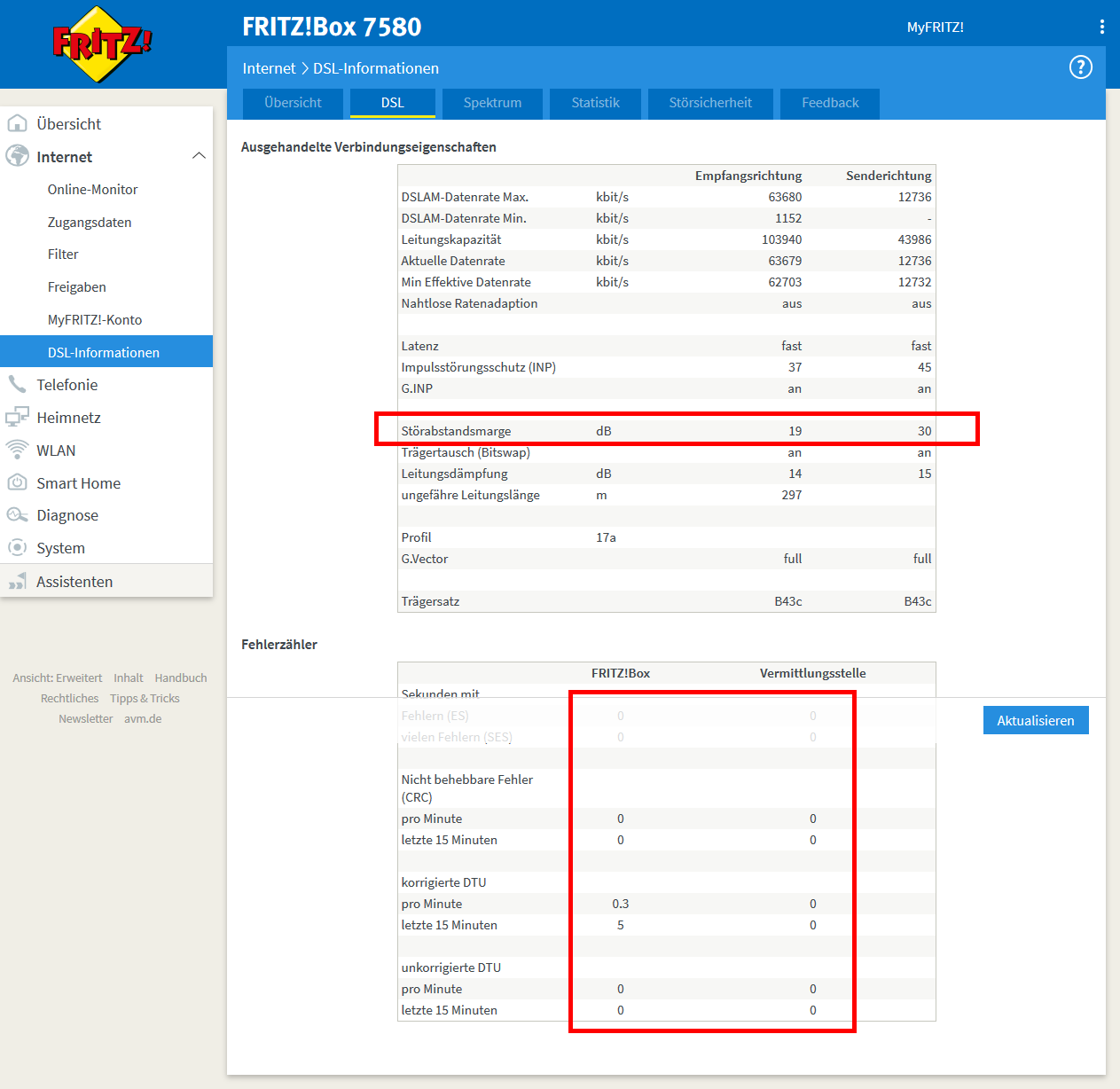
Task: Open help with the question mark icon
Action: 1080,67
